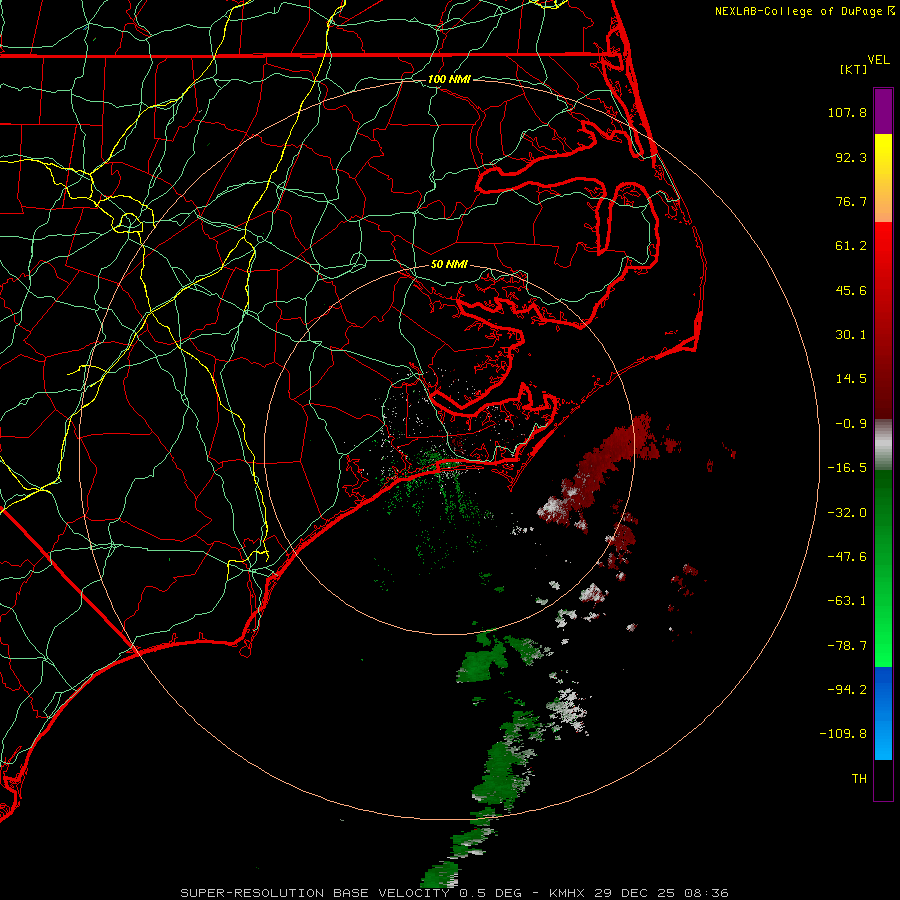This screenshot has height=900, width=900.
Task: Click the 50 NMI range ring label
Action: click(x=449, y=264)
